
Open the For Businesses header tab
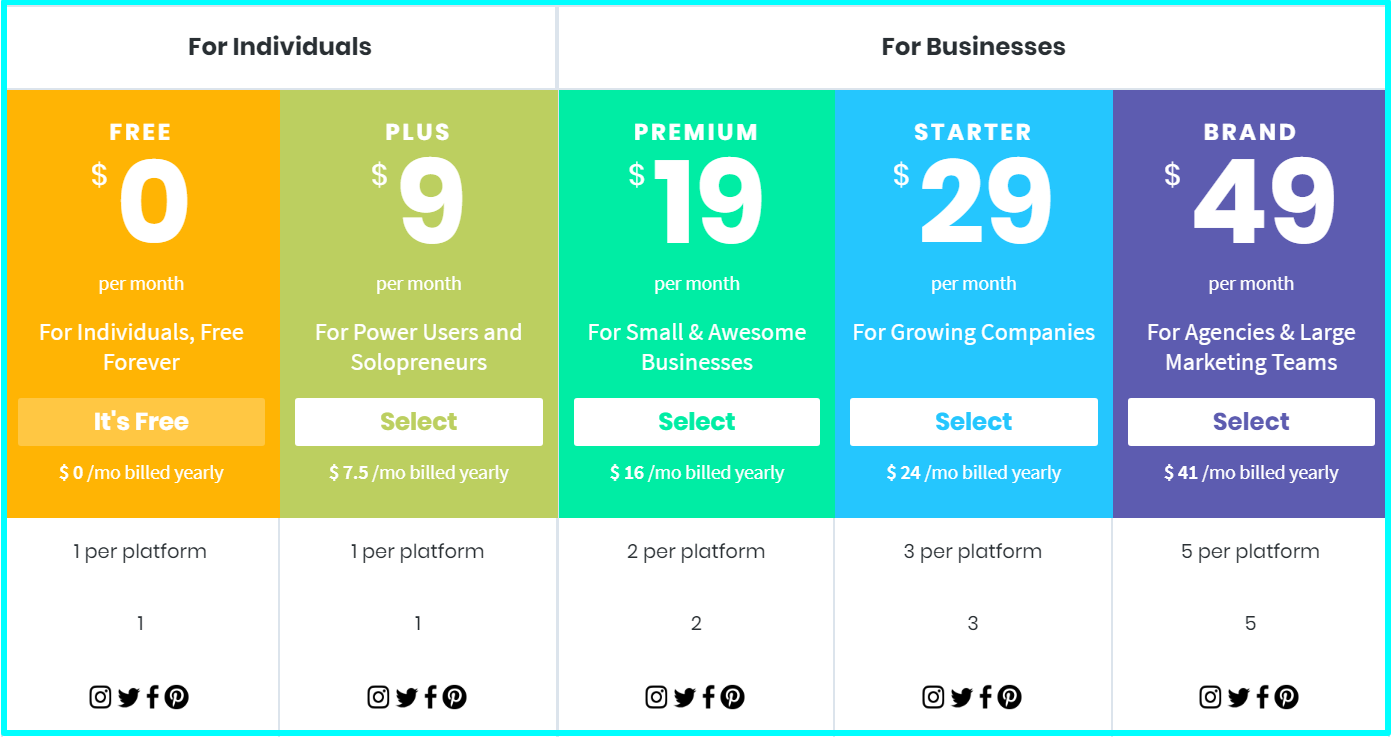[973, 47]
